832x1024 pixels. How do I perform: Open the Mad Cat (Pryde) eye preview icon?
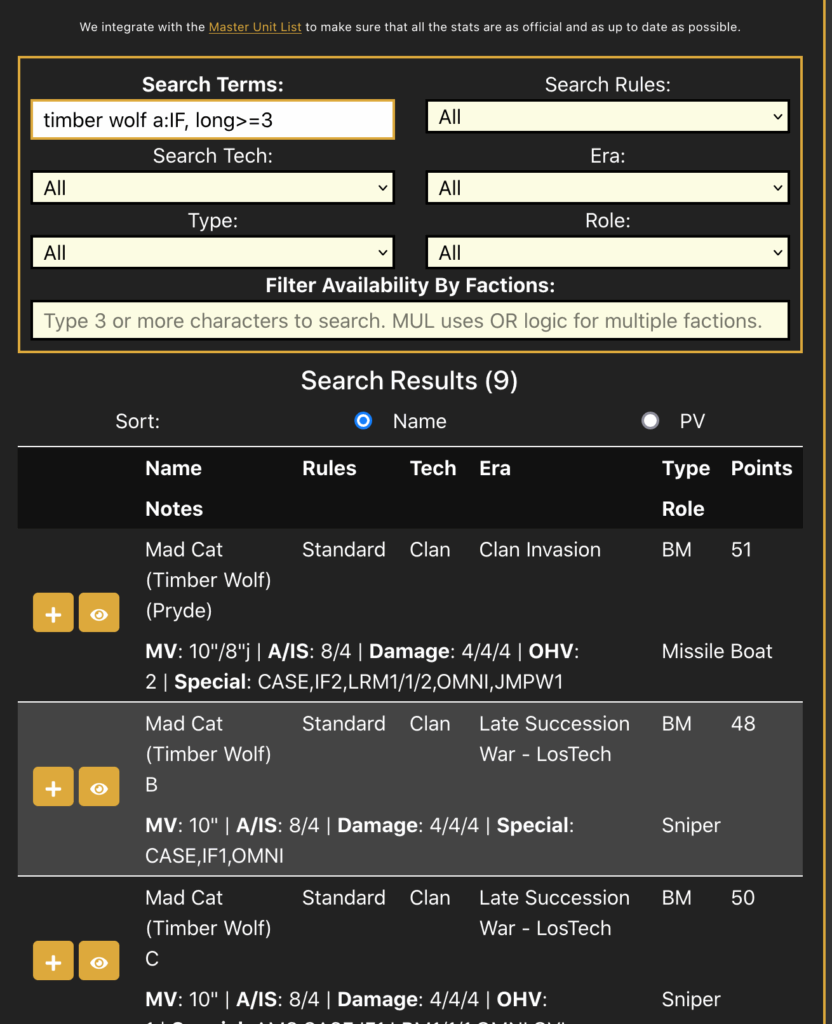[x=99, y=612]
